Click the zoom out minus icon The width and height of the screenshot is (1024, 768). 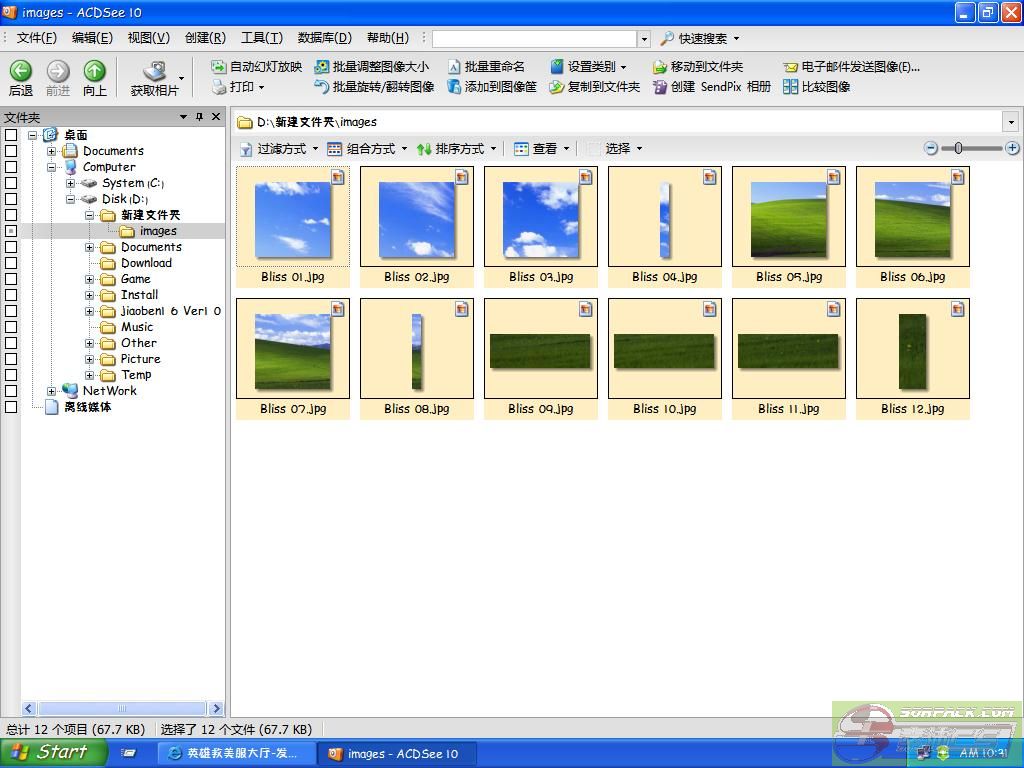[x=931, y=148]
